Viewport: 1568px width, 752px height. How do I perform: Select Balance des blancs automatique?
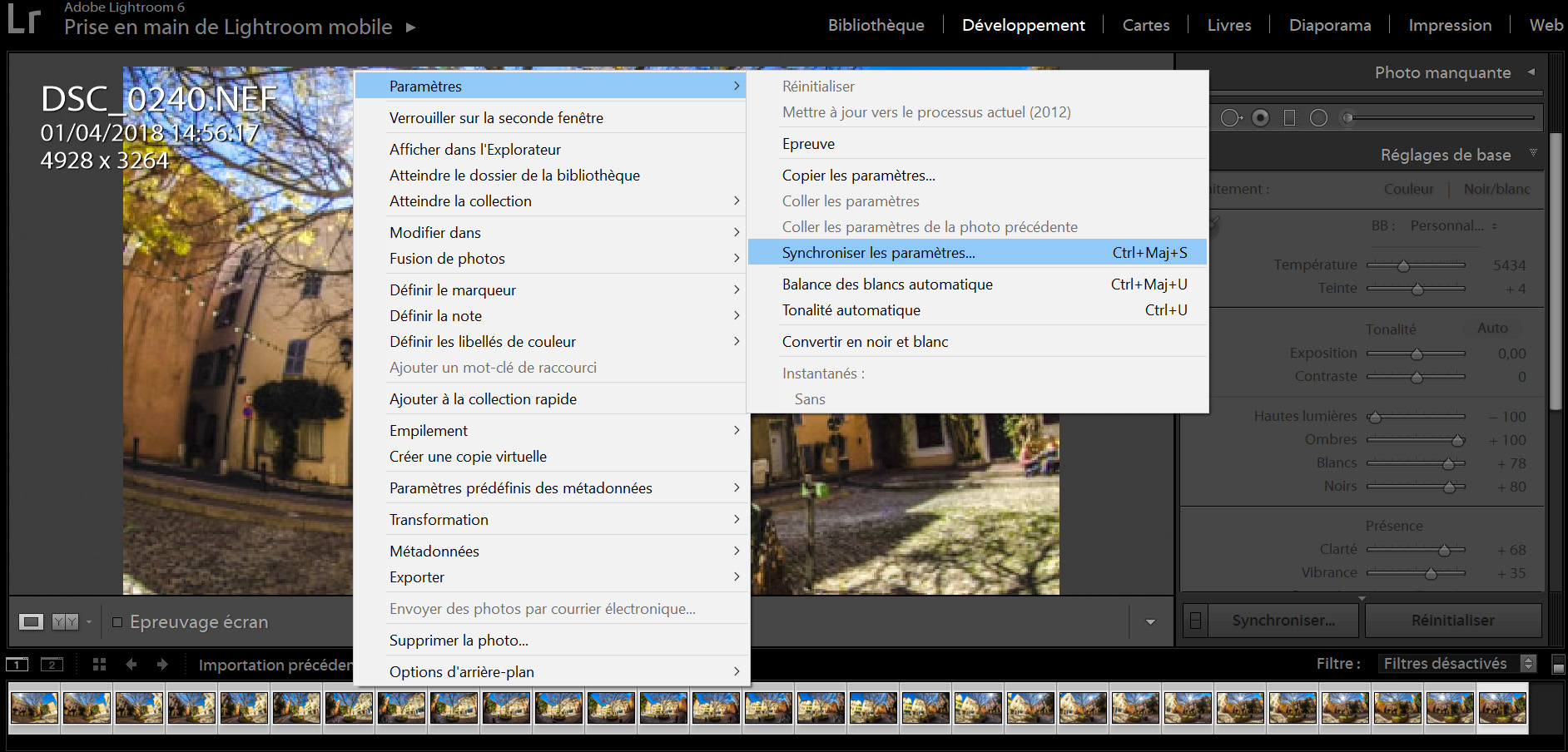977,284
